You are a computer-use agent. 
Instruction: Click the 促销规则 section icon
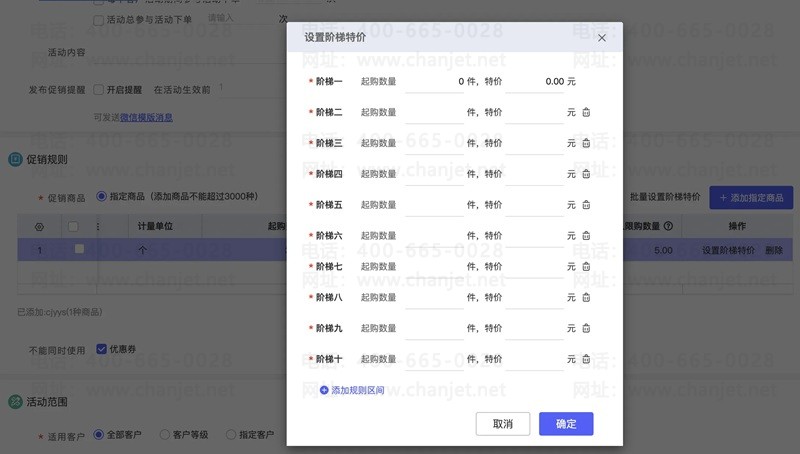pos(15,160)
